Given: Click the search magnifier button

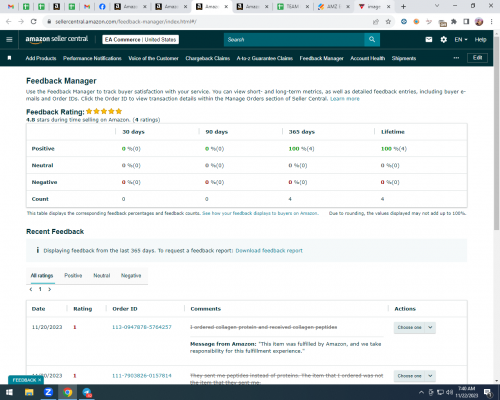Looking at the screenshot, I should pos(372,39).
